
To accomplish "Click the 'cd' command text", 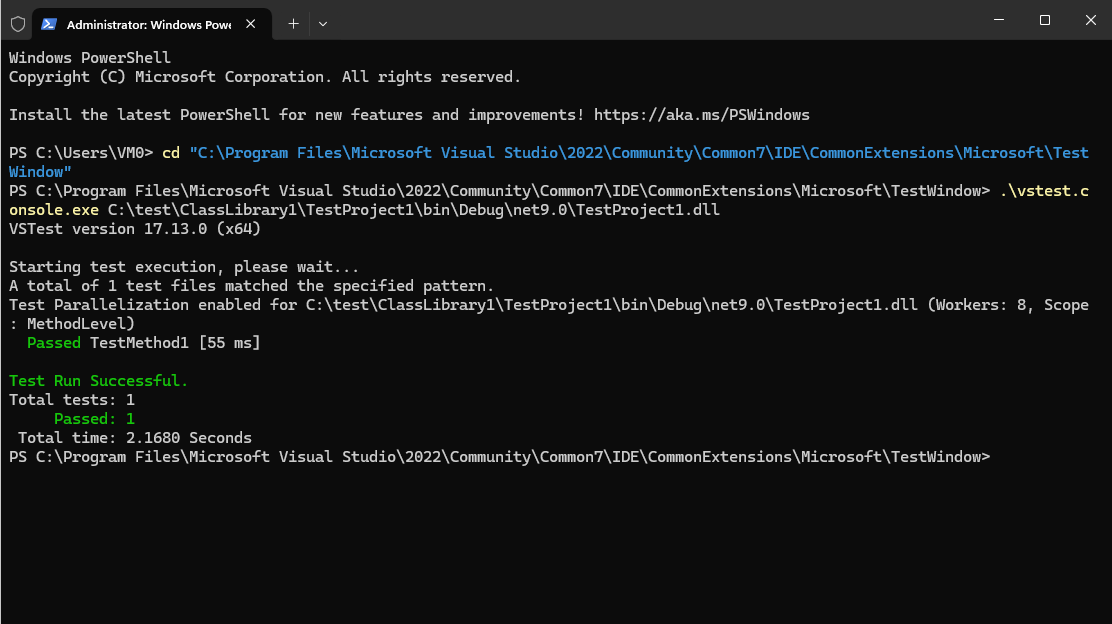I will [x=171, y=153].
